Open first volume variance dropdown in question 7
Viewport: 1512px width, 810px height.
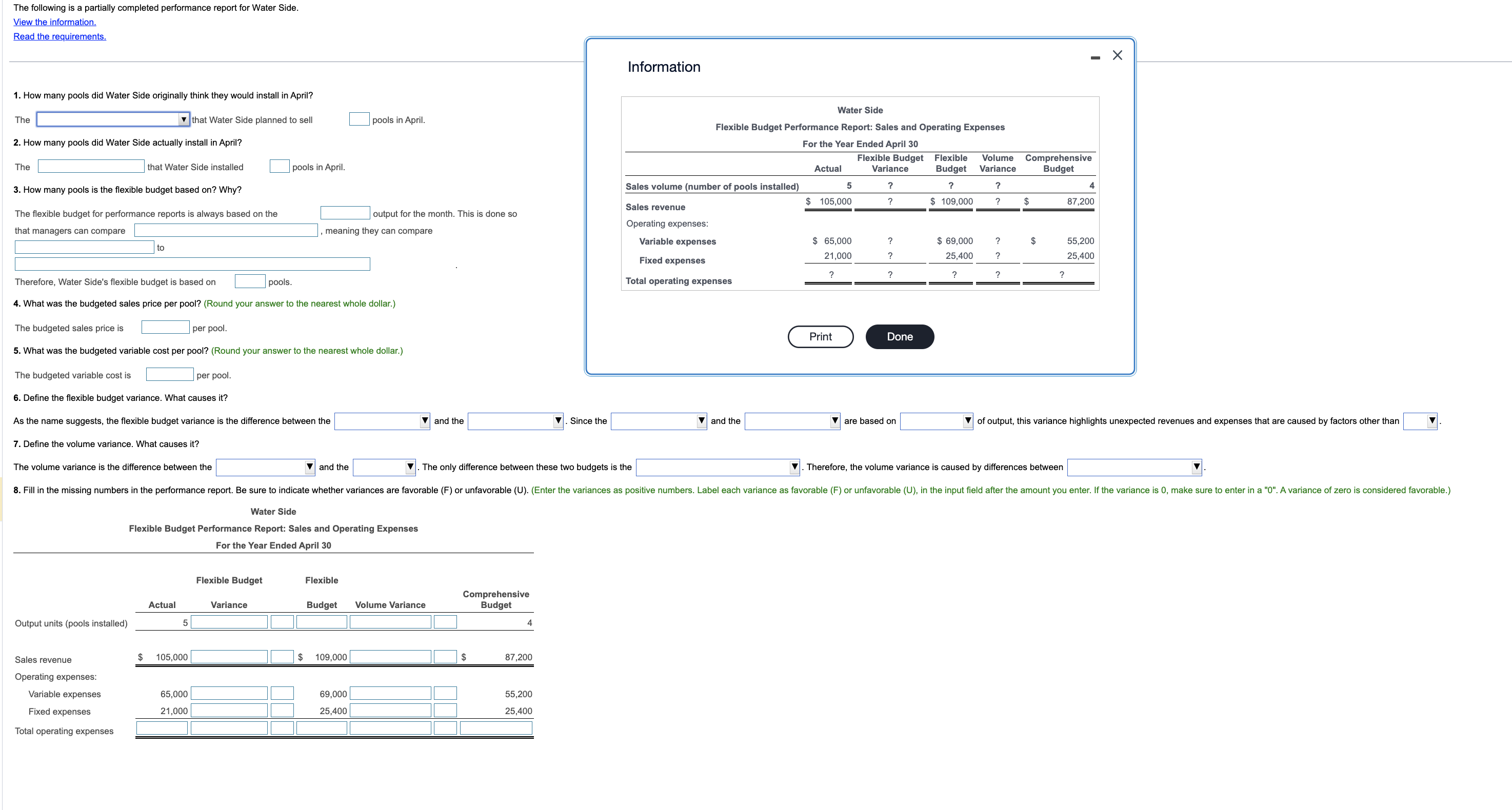pyautogui.click(x=265, y=467)
